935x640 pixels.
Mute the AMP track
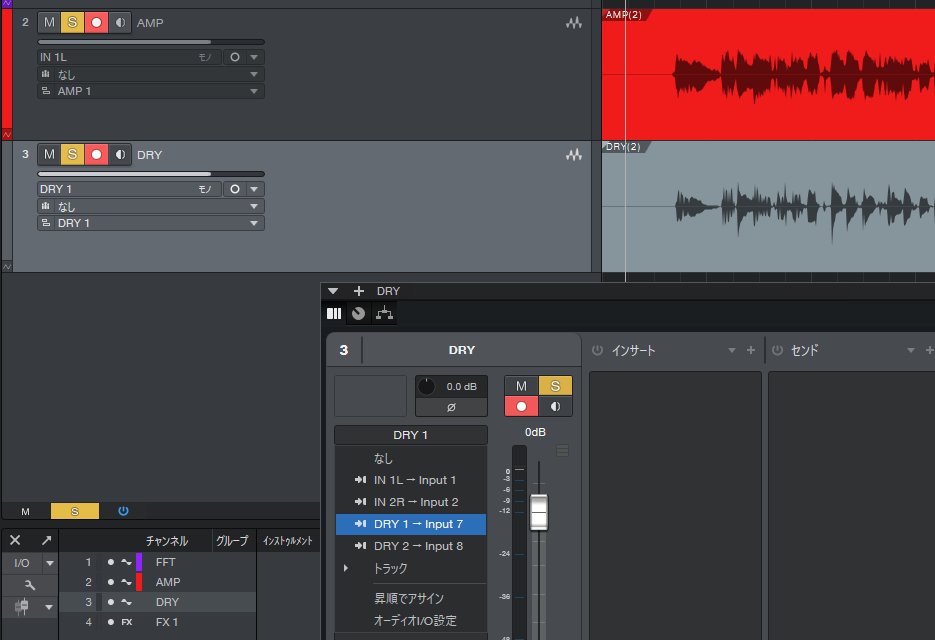(49, 22)
